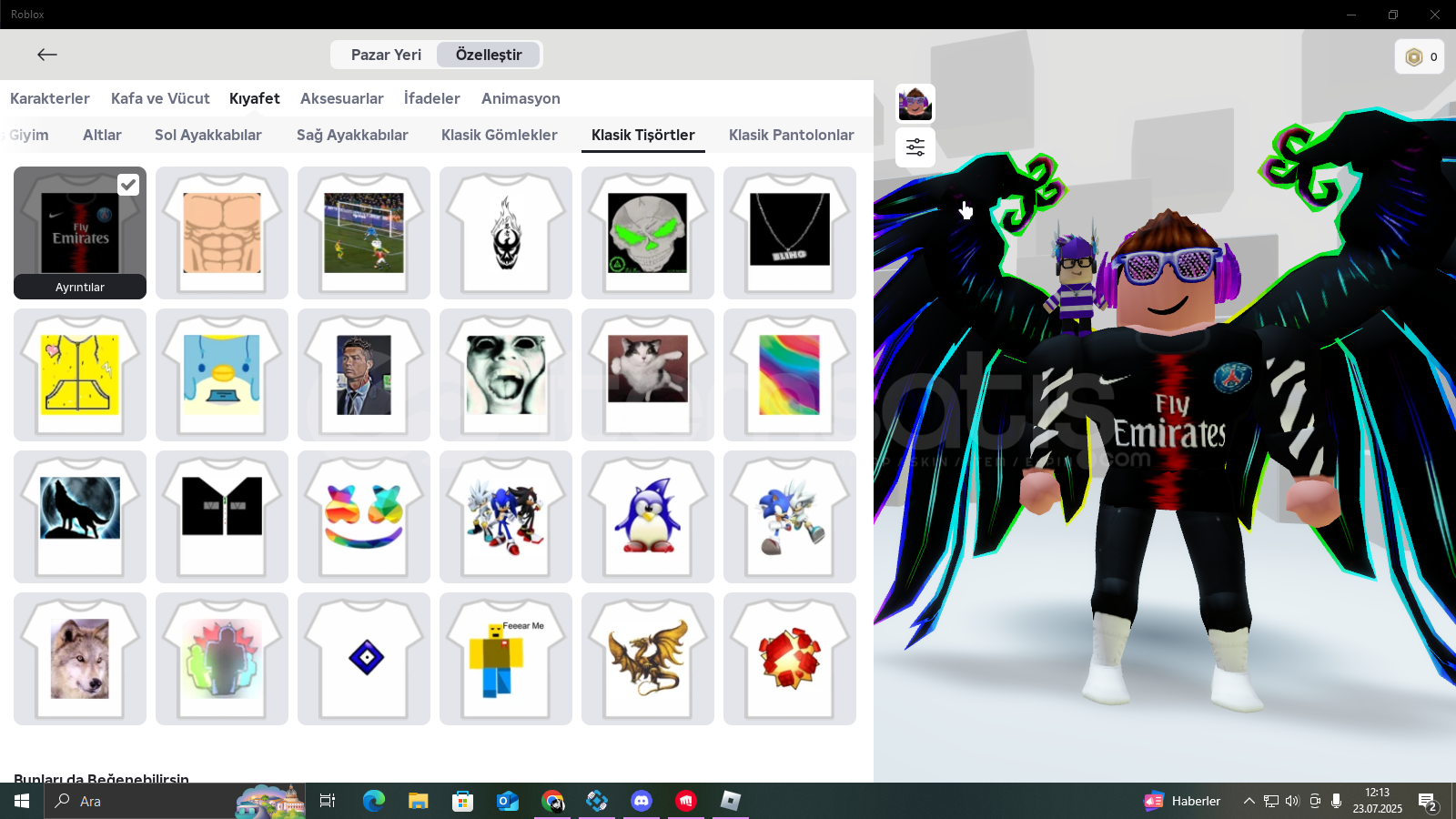Select the Kıyafet tab

click(x=255, y=98)
